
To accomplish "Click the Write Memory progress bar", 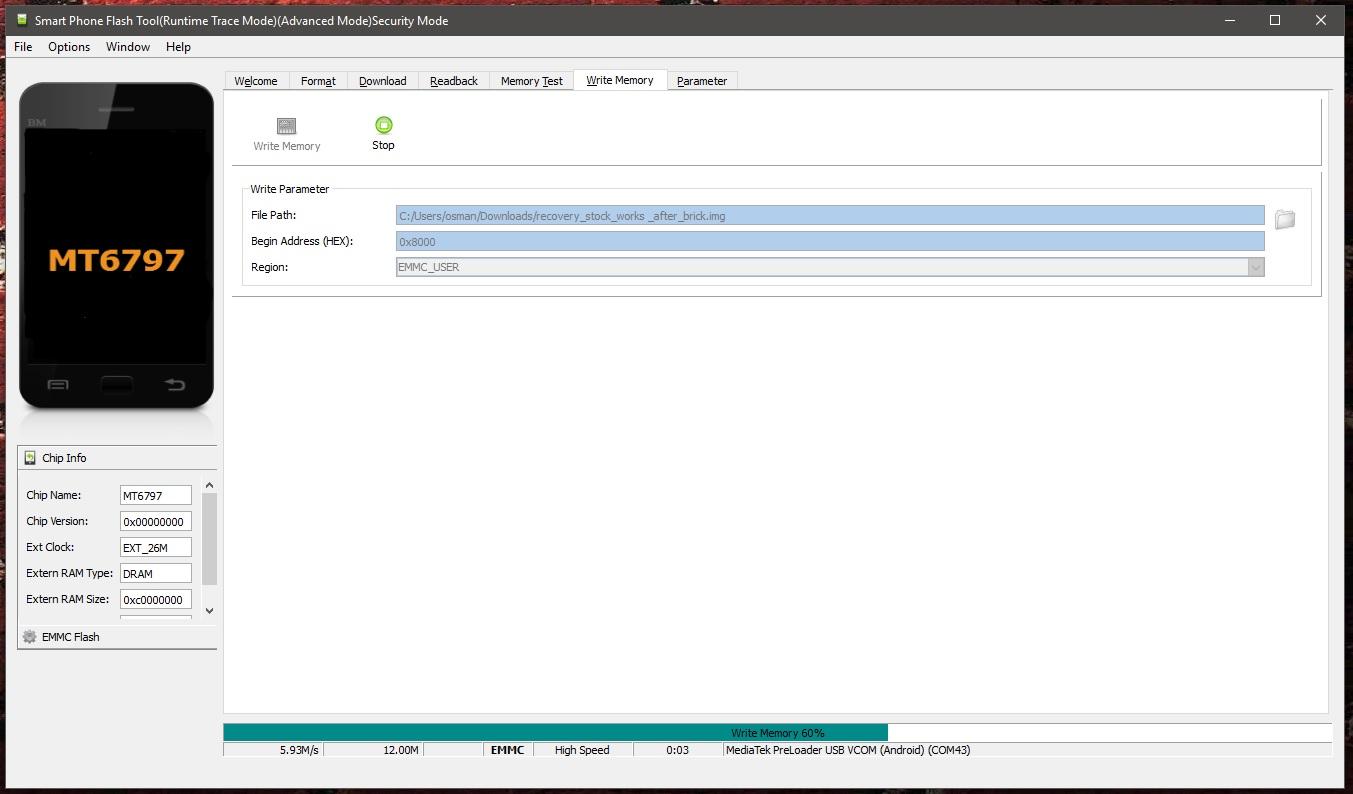I will click(x=777, y=733).
